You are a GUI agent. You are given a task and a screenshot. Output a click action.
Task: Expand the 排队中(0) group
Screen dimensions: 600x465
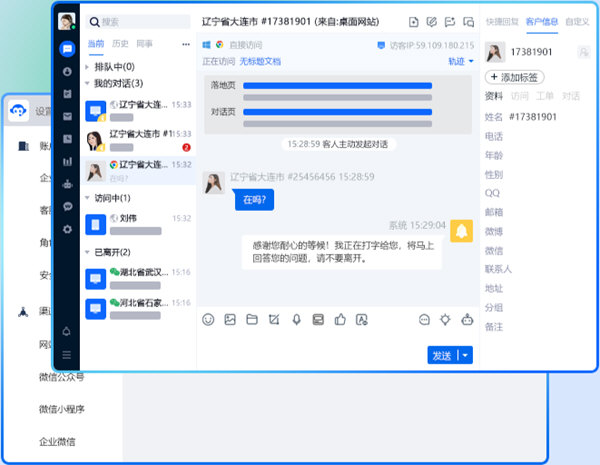[87, 67]
